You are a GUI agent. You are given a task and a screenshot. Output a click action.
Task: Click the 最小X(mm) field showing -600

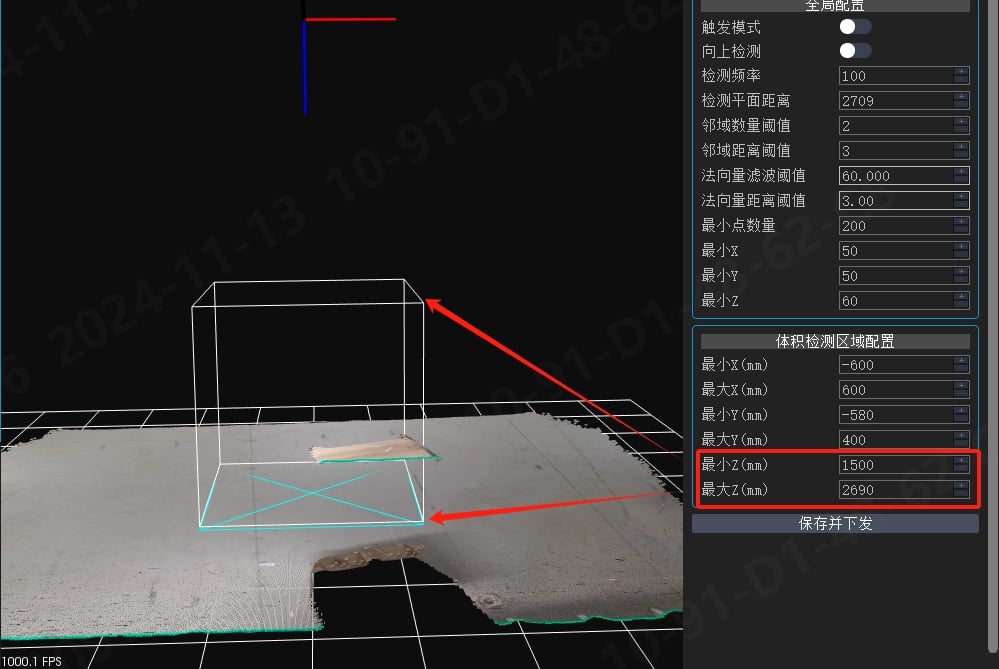(x=903, y=365)
